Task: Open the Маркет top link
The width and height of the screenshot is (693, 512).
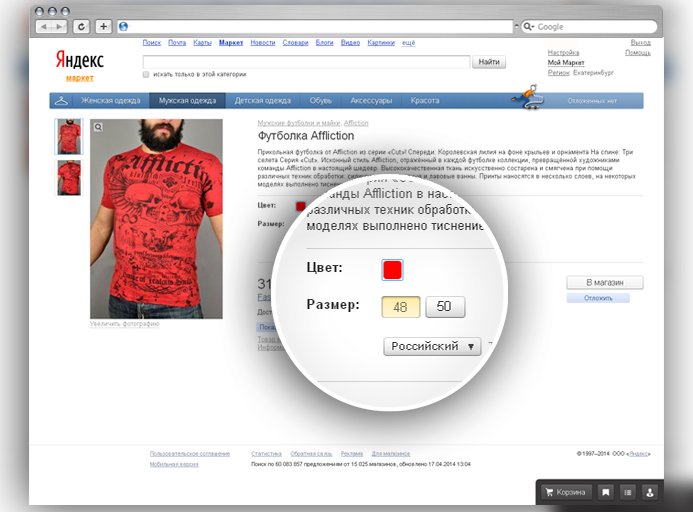Action: pos(231,42)
